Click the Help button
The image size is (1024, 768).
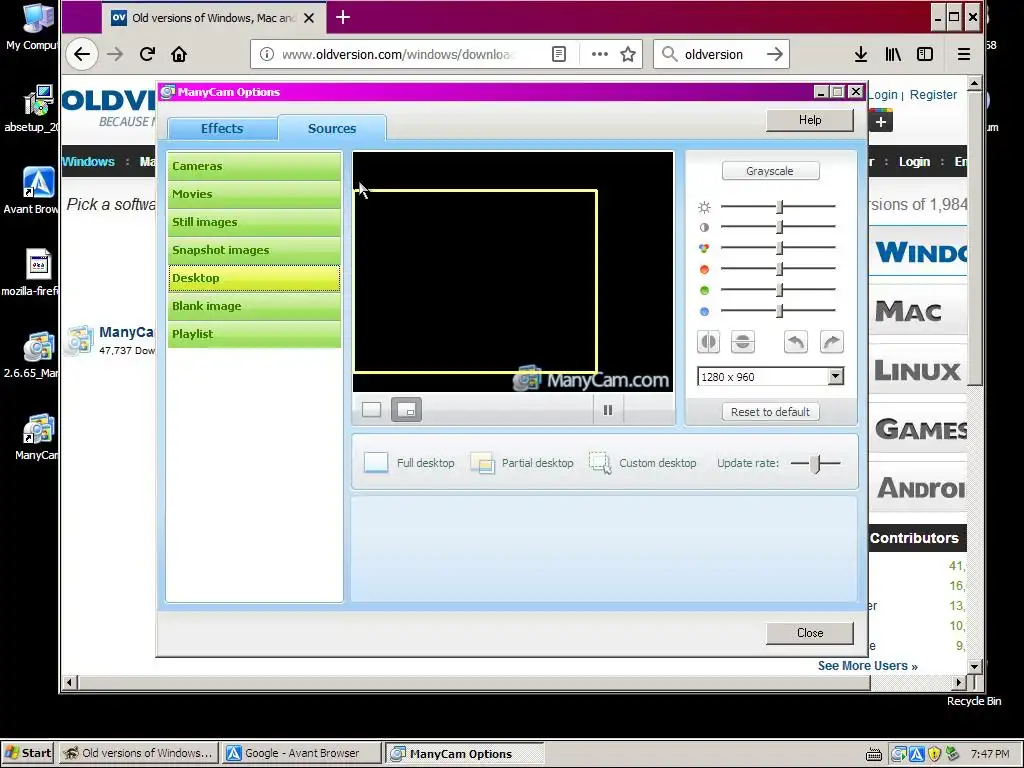point(810,120)
